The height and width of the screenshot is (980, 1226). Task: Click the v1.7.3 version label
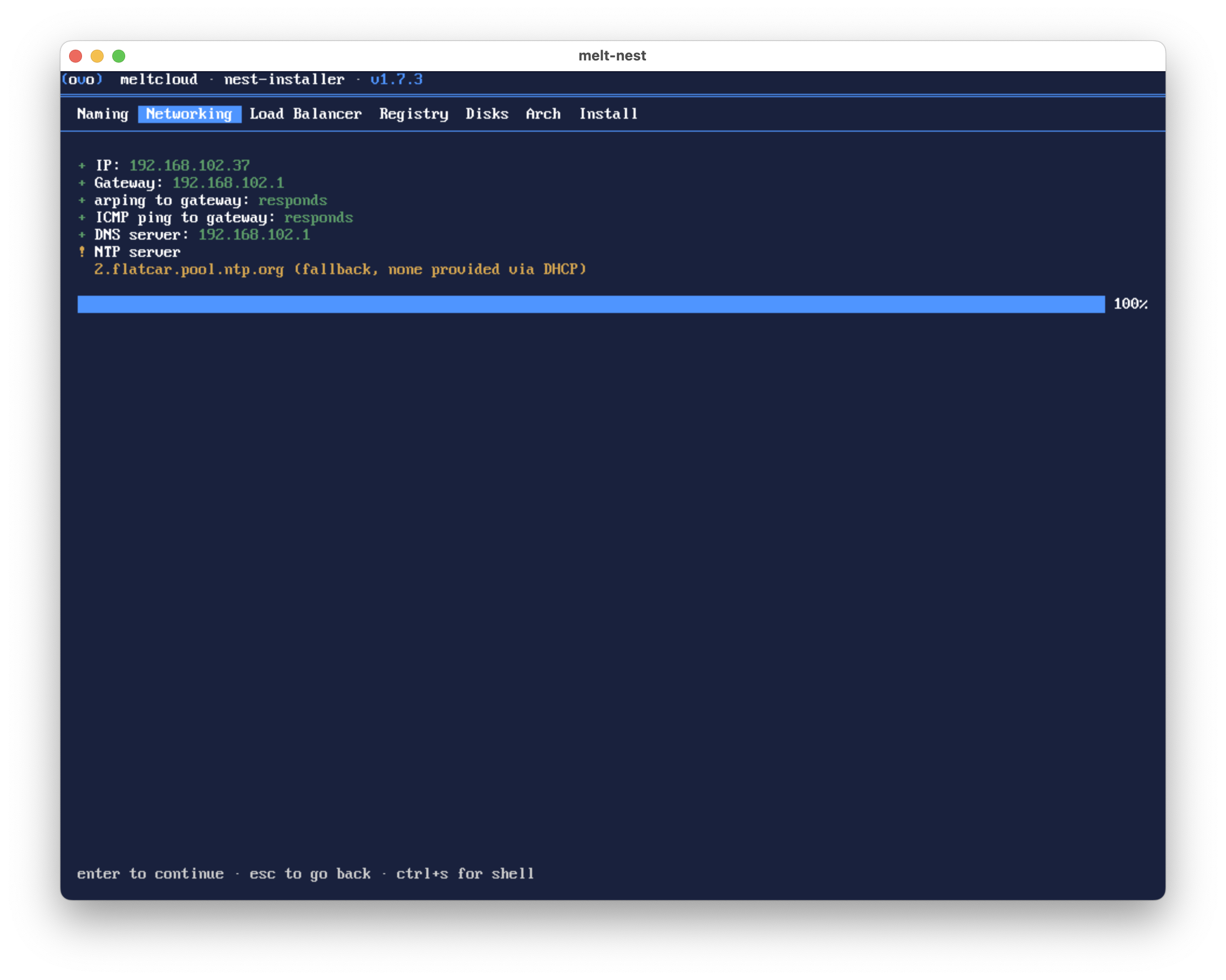(x=397, y=79)
